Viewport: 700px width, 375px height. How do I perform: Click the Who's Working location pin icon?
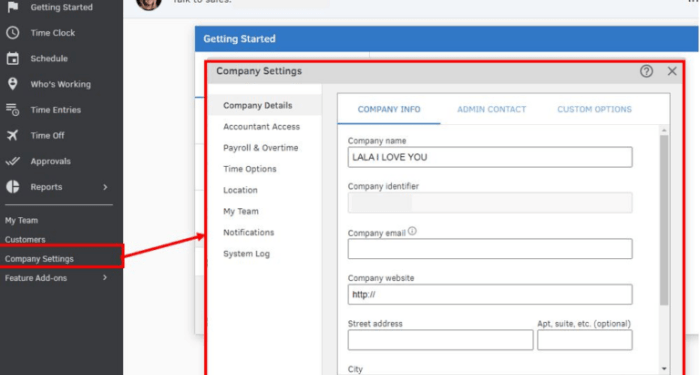point(12,84)
